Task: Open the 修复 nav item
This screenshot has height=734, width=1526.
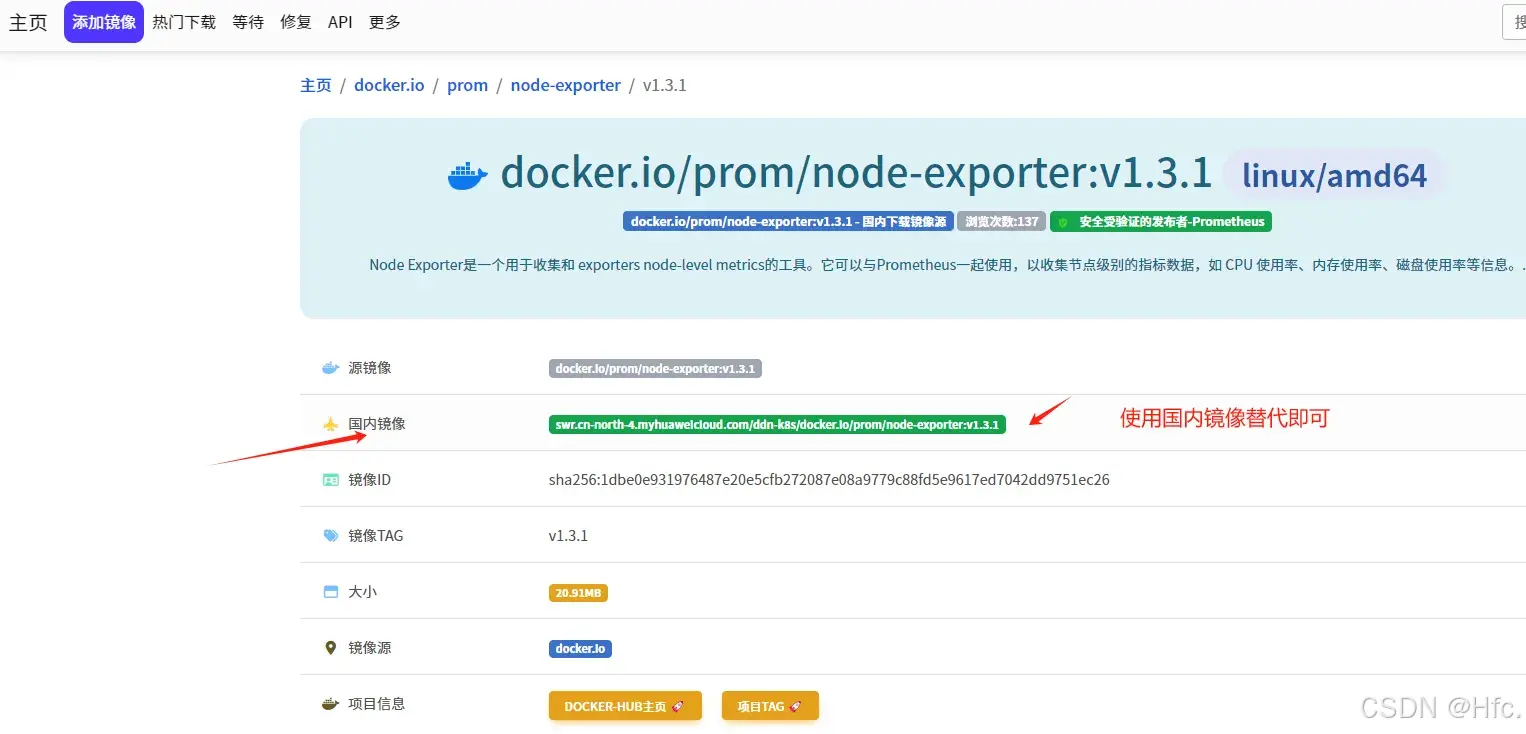Action: coord(296,22)
